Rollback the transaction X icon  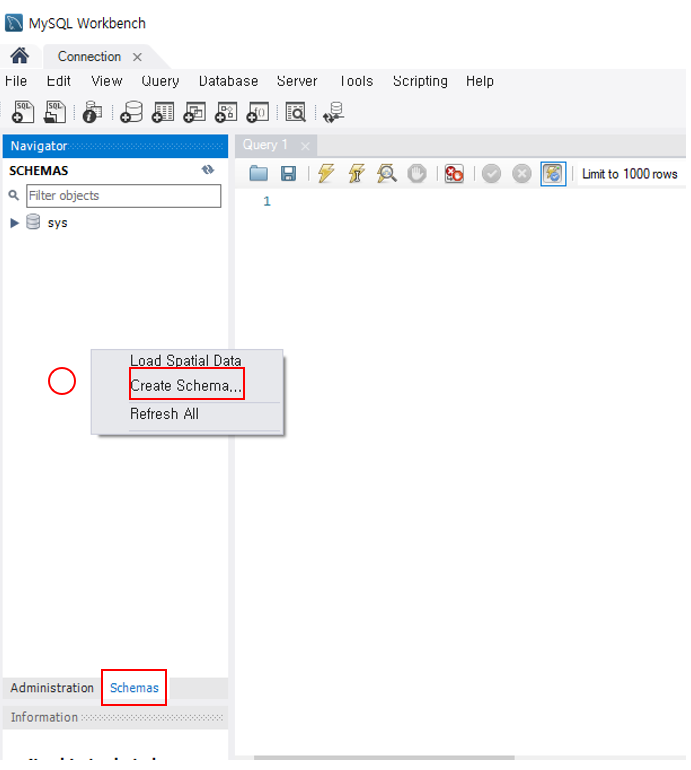[522, 173]
